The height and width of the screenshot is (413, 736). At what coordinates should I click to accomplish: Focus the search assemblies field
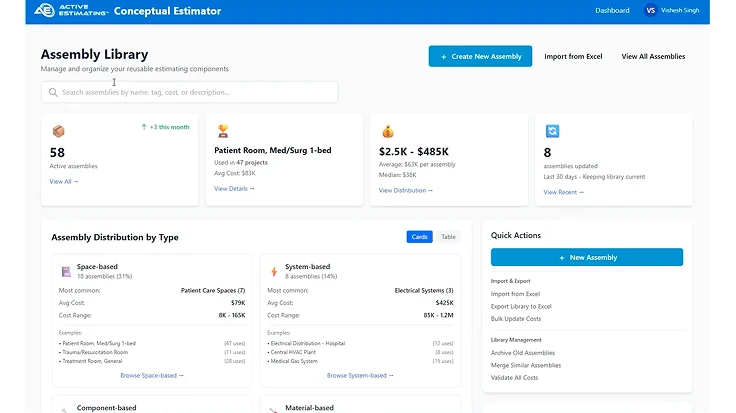pos(190,92)
